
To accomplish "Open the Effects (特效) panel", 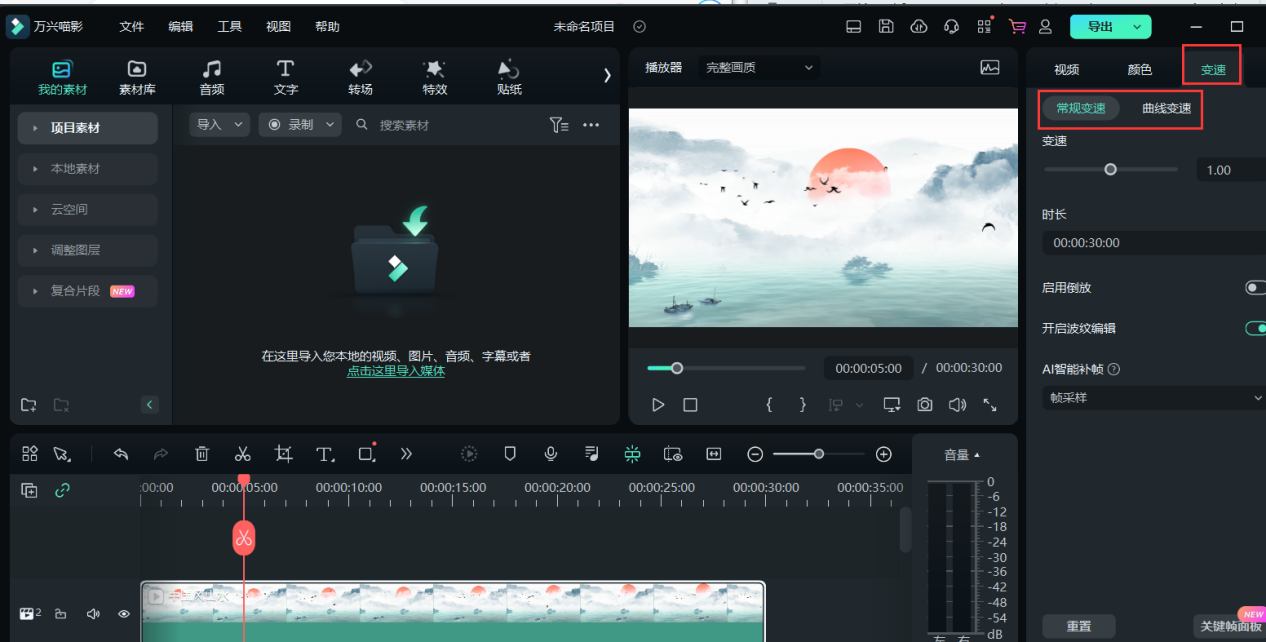I will click(x=434, y=77).
